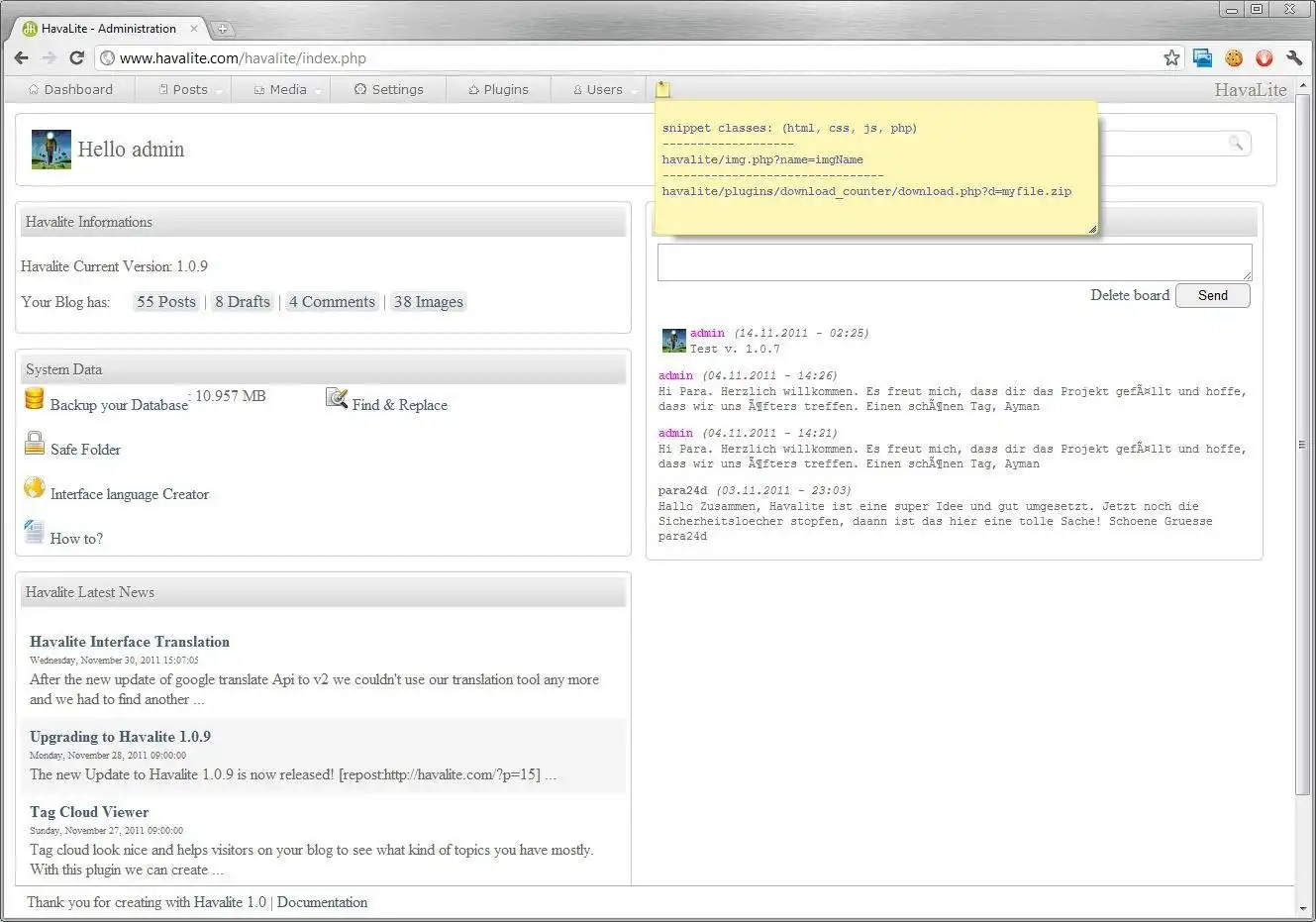Open the blue pictures extension icon
This screenshot has width=1316, height=922.
[1202, 58]
